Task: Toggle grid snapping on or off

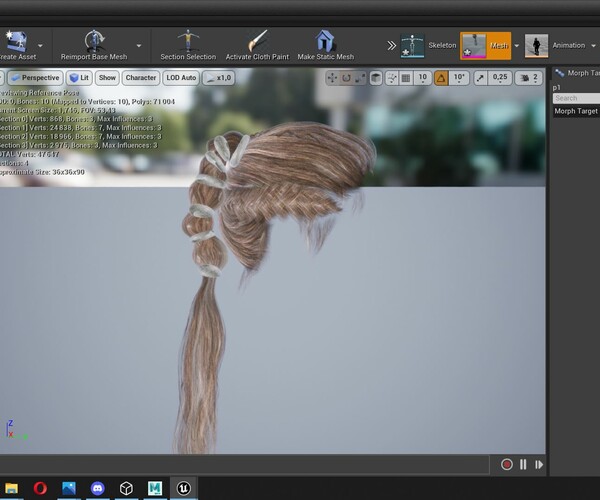Action: pyautogui.click(x=406, y=78)
